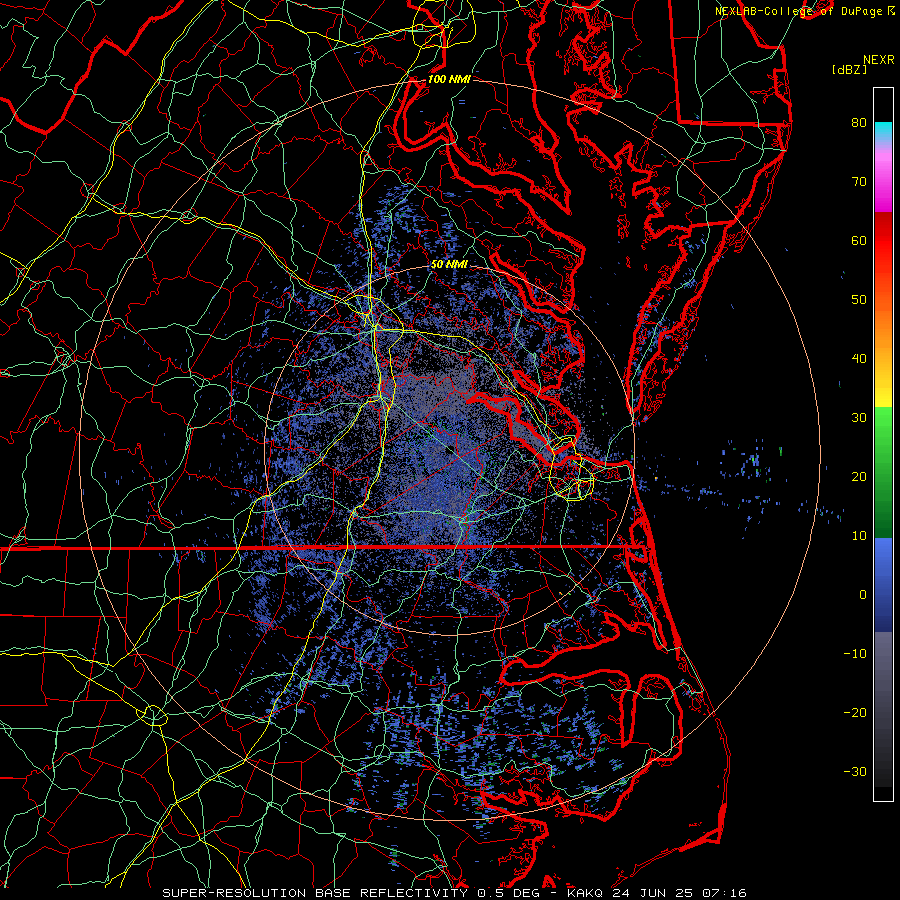
Task: Click the 50 value on dBZ scale
Action: pyautogui.click(x=859, y=300)
